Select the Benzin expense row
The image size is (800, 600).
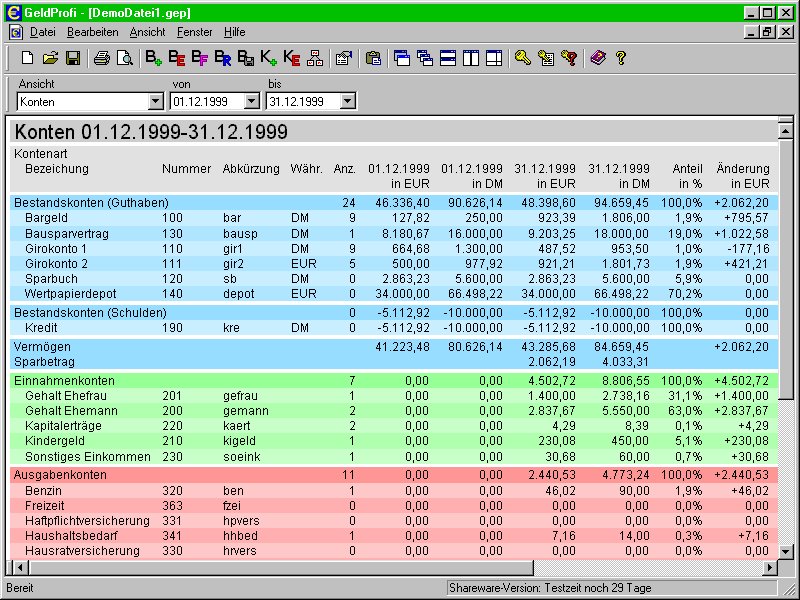(x=394, y=490)
